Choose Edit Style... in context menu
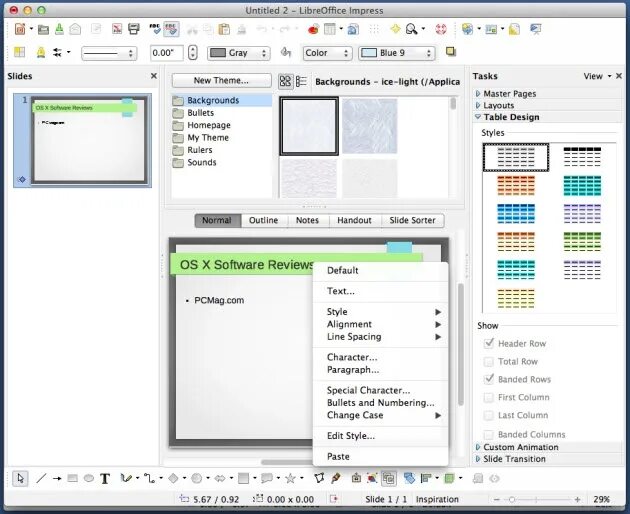 (x=380, y=436)
